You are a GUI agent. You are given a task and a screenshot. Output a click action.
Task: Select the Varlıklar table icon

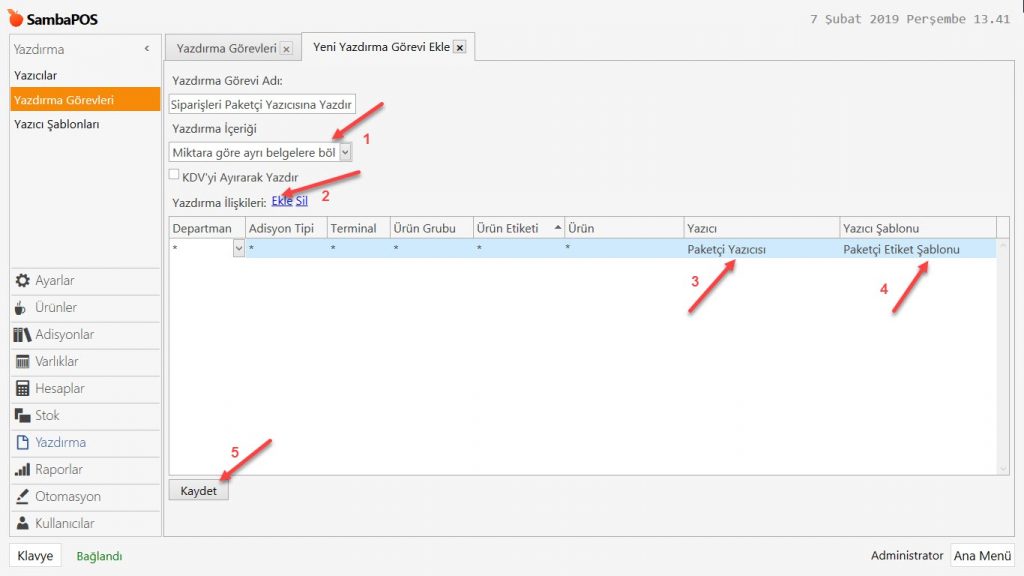pos(22,362)
